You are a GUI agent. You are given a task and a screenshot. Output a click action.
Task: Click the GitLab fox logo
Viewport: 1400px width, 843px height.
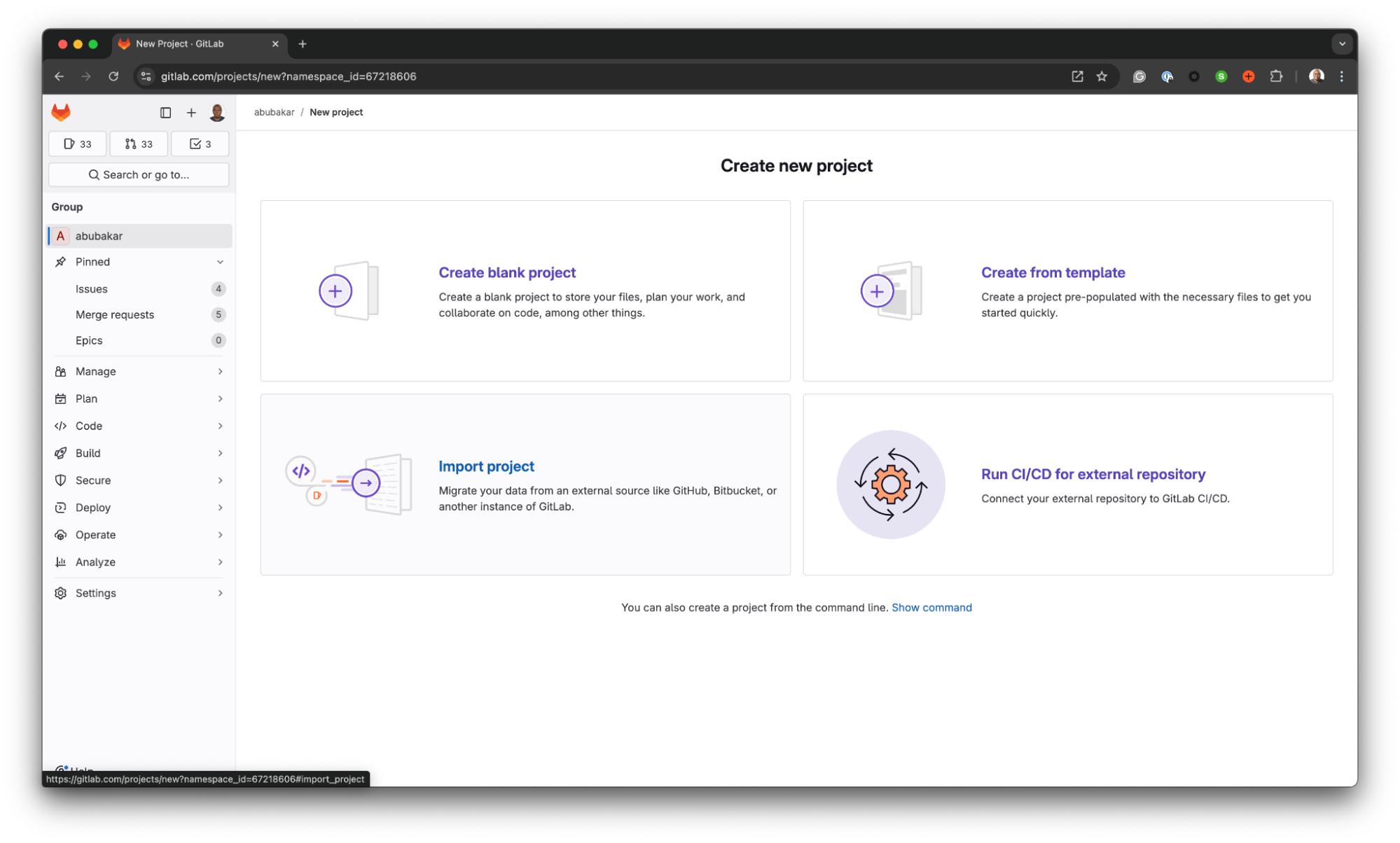pos(61,112)
